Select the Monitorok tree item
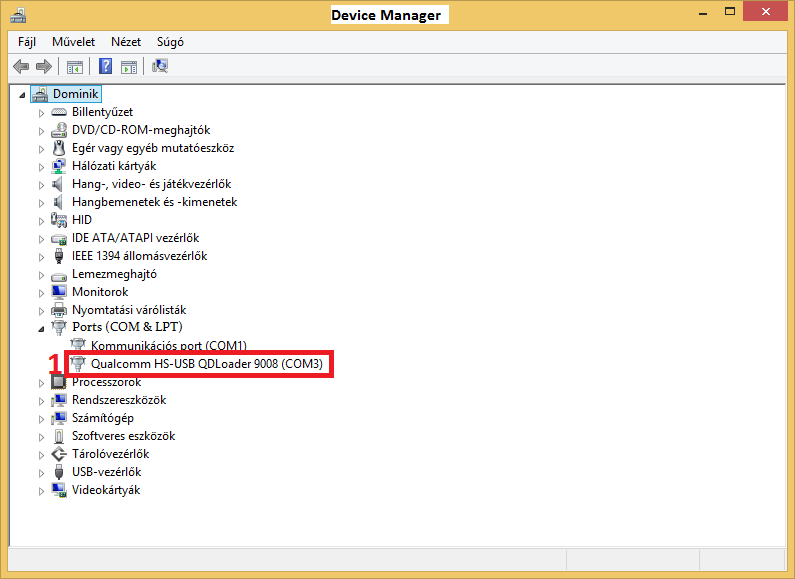795x579 pixels. tap(100, 292)
